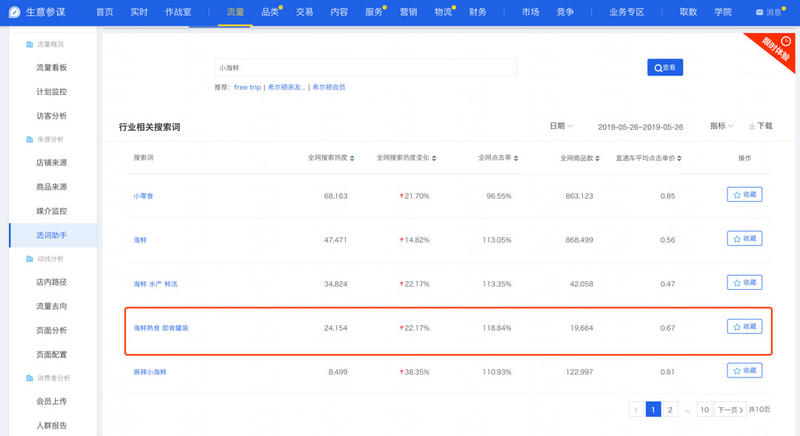Favorite the 小零食 row with 收藏
The width and height of the screenshot is (800, 436).
click(x=744, y=195)
